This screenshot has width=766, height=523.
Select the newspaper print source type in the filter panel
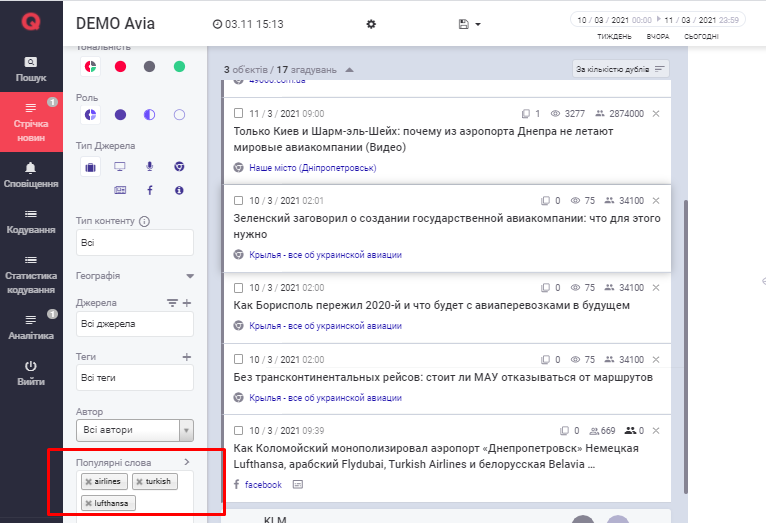[120, 190]
